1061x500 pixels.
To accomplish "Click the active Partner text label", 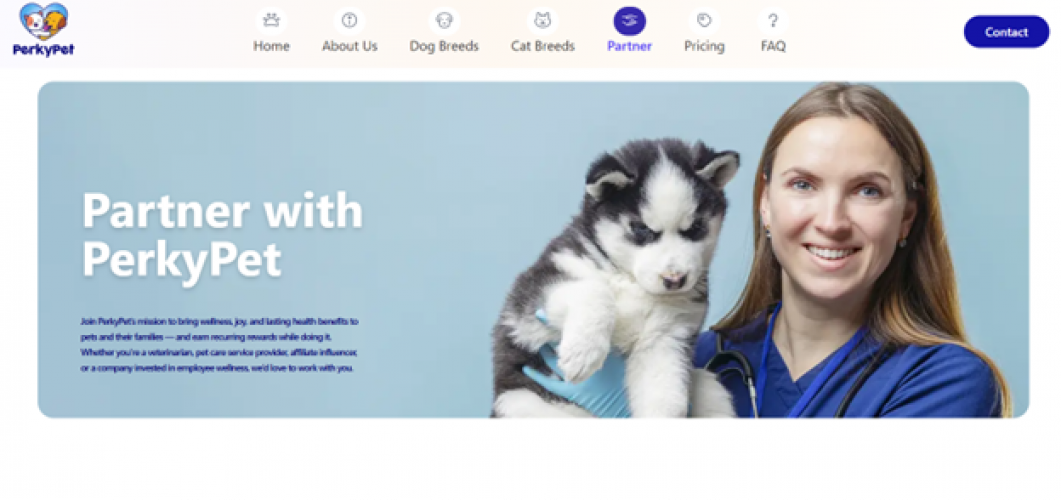I will point(629,47).
